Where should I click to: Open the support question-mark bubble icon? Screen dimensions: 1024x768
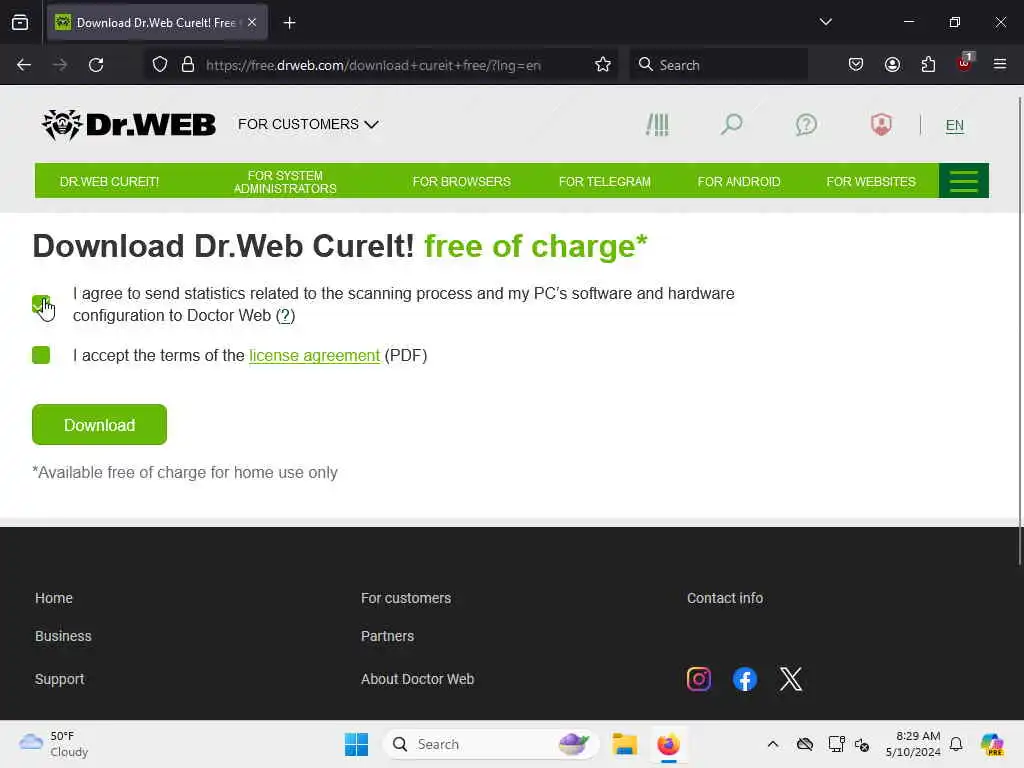pyautogui.click(x=806, y=124)
